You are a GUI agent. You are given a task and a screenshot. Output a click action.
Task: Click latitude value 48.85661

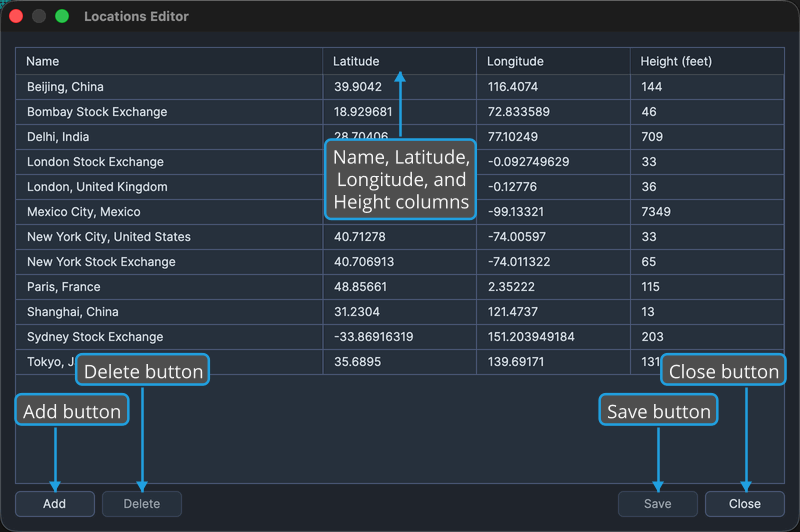click(x=360, y=287)
